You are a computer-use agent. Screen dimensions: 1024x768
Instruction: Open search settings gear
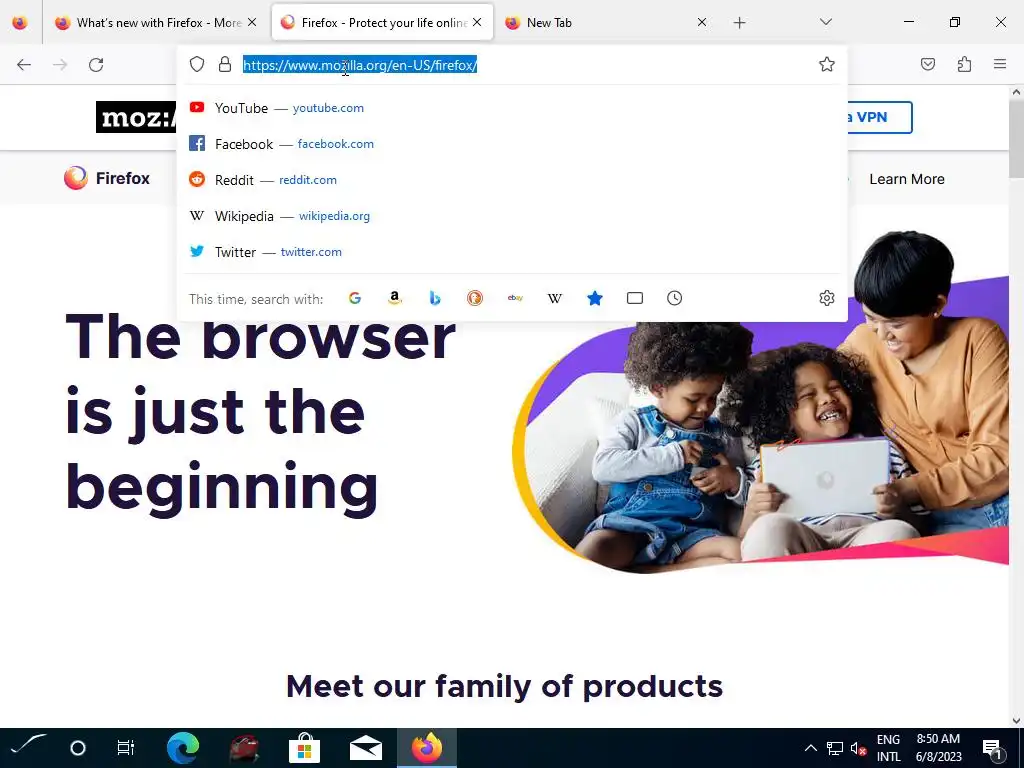(x=827, y=298)
